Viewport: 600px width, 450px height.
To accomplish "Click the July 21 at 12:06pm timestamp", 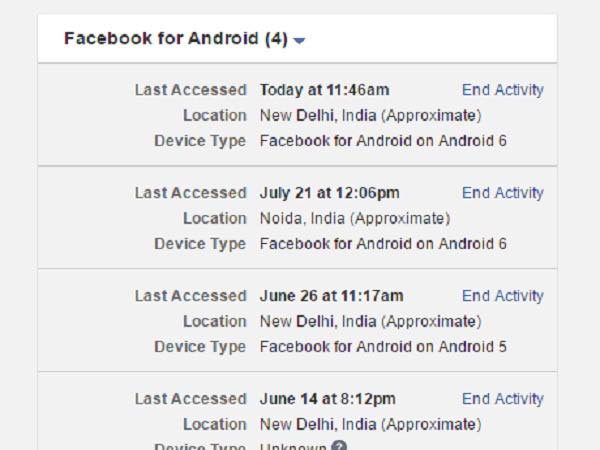I will [x=329, y=193].
